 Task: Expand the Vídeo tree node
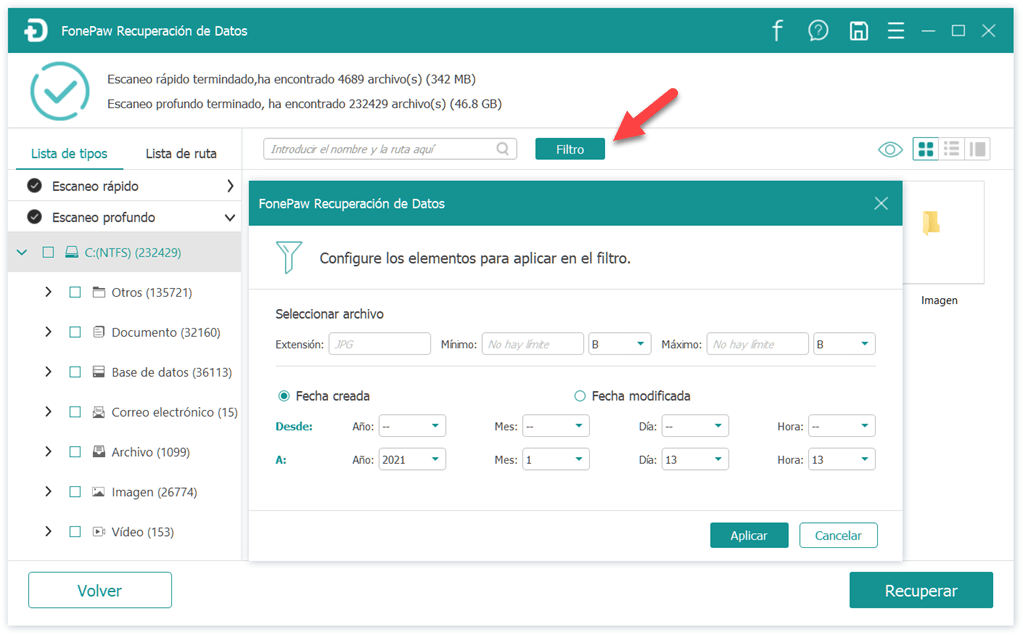(48, 532)
